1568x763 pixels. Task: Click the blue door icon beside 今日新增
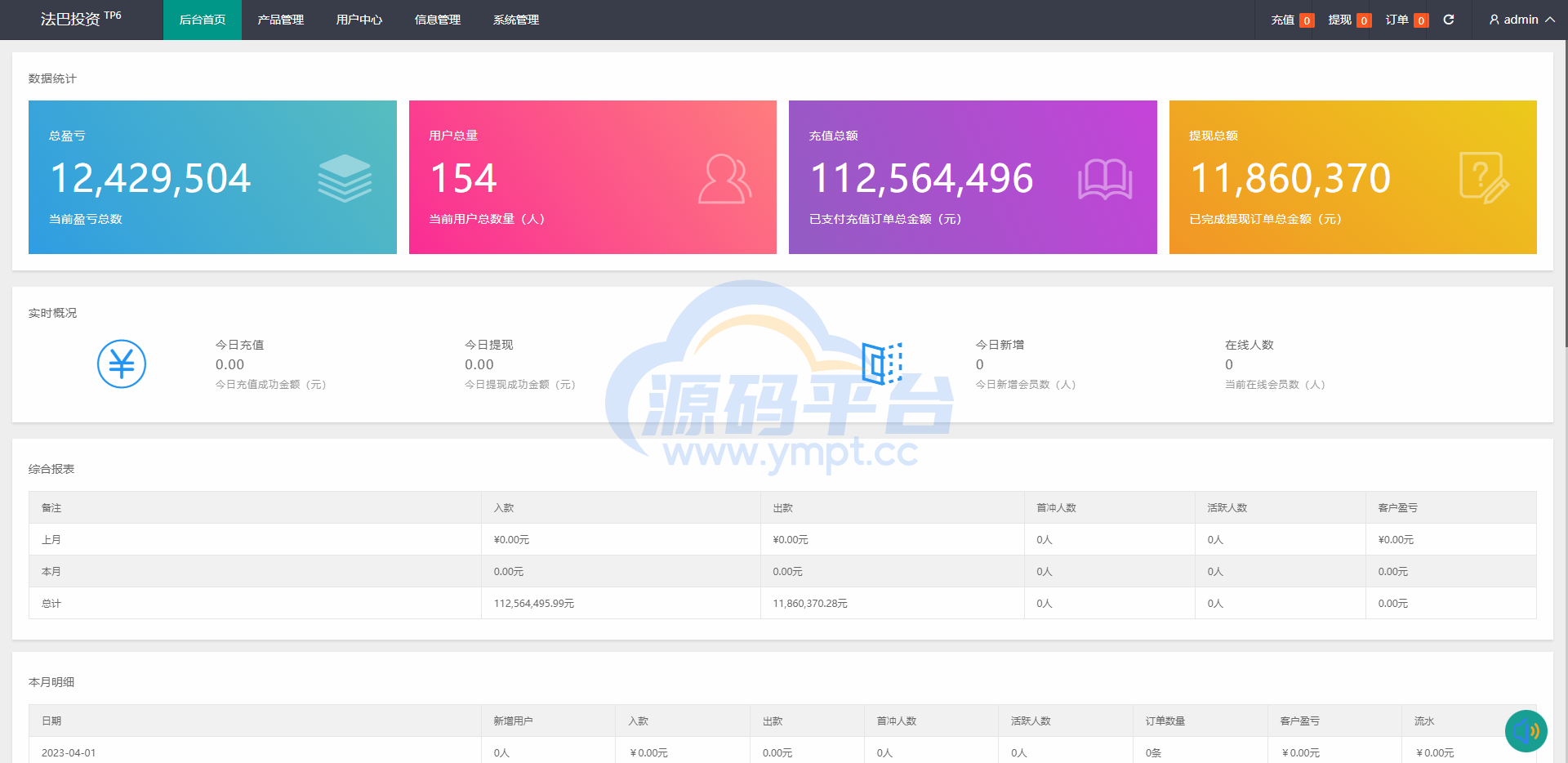tap(882, 364)
